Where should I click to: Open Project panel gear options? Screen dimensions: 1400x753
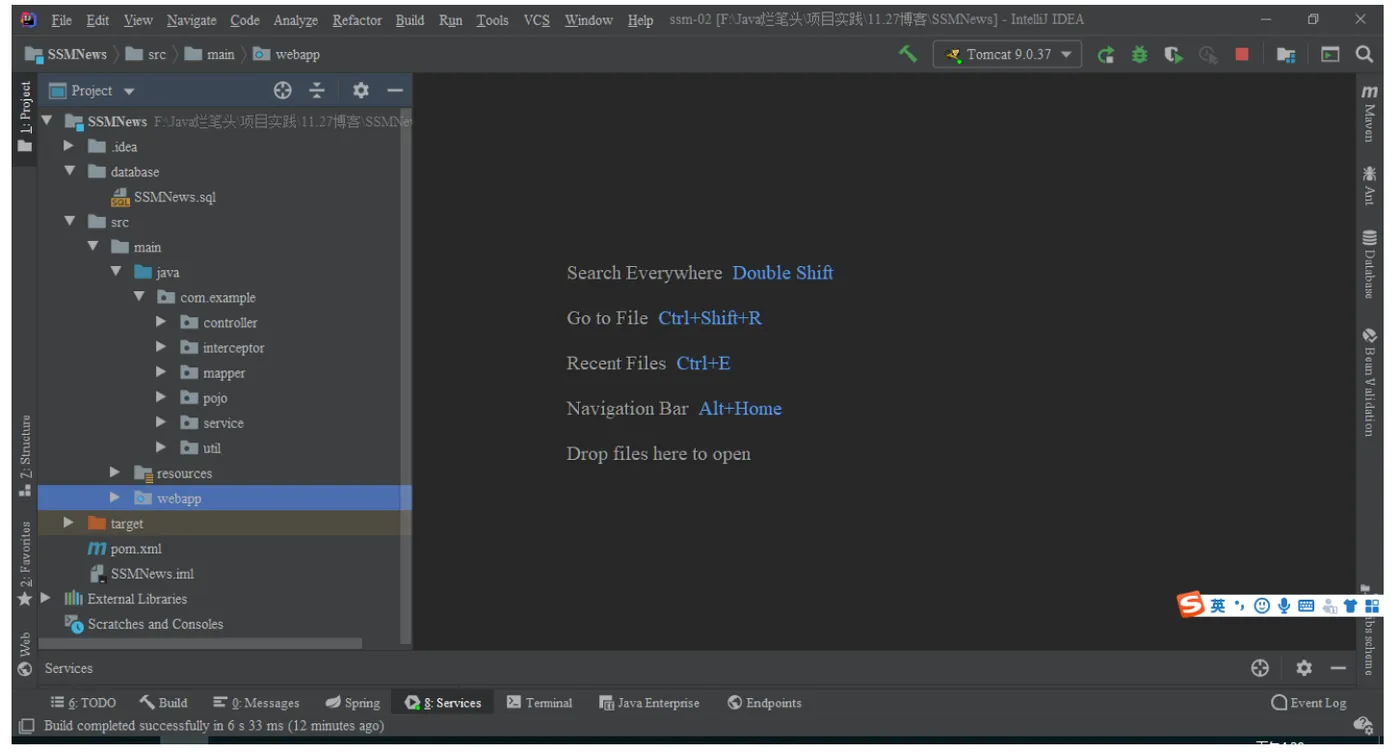(361, 91)
